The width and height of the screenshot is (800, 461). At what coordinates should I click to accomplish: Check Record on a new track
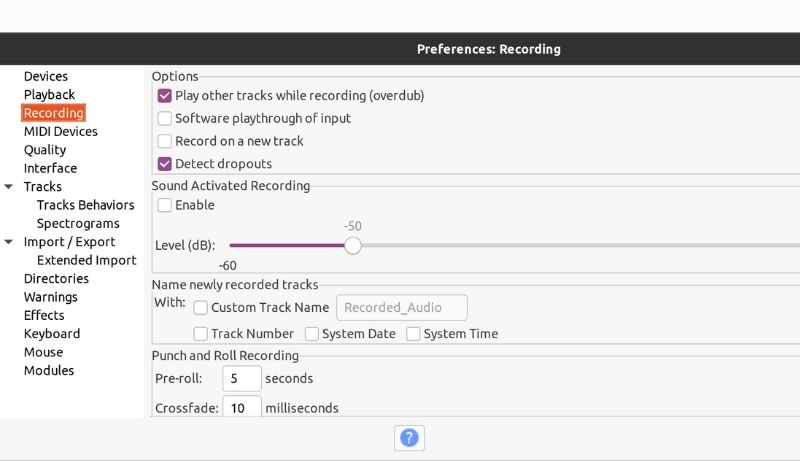pos(165,141)
